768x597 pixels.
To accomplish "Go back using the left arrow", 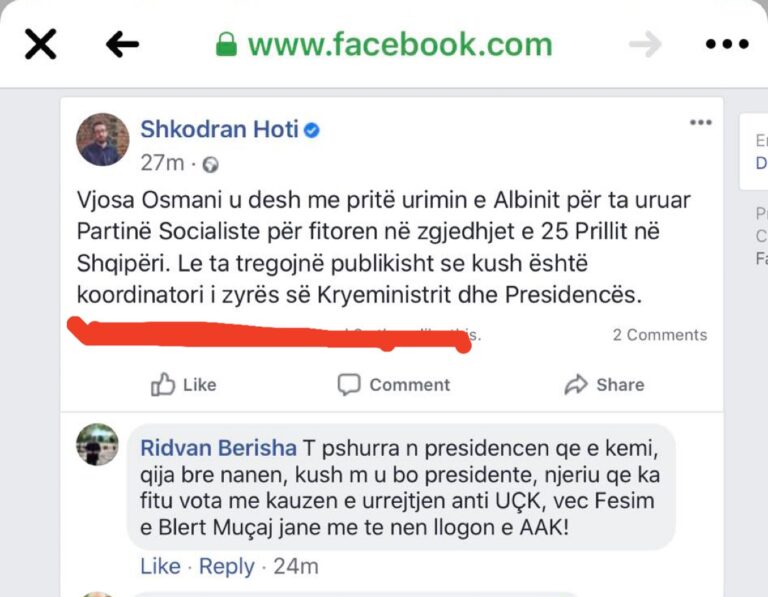I will 122,44.
